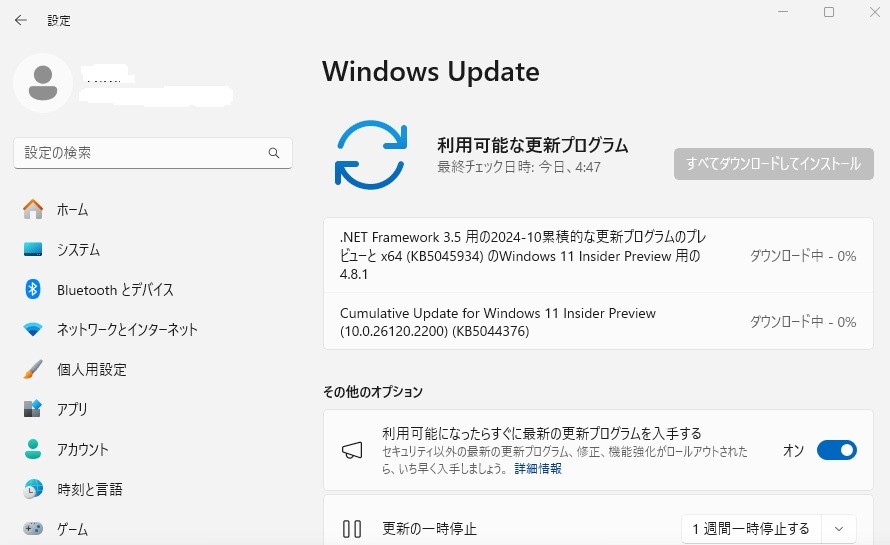The height and width of the screenshot is (545, 890).
Task: Open the 詳細情報 link
Action: 538,469
